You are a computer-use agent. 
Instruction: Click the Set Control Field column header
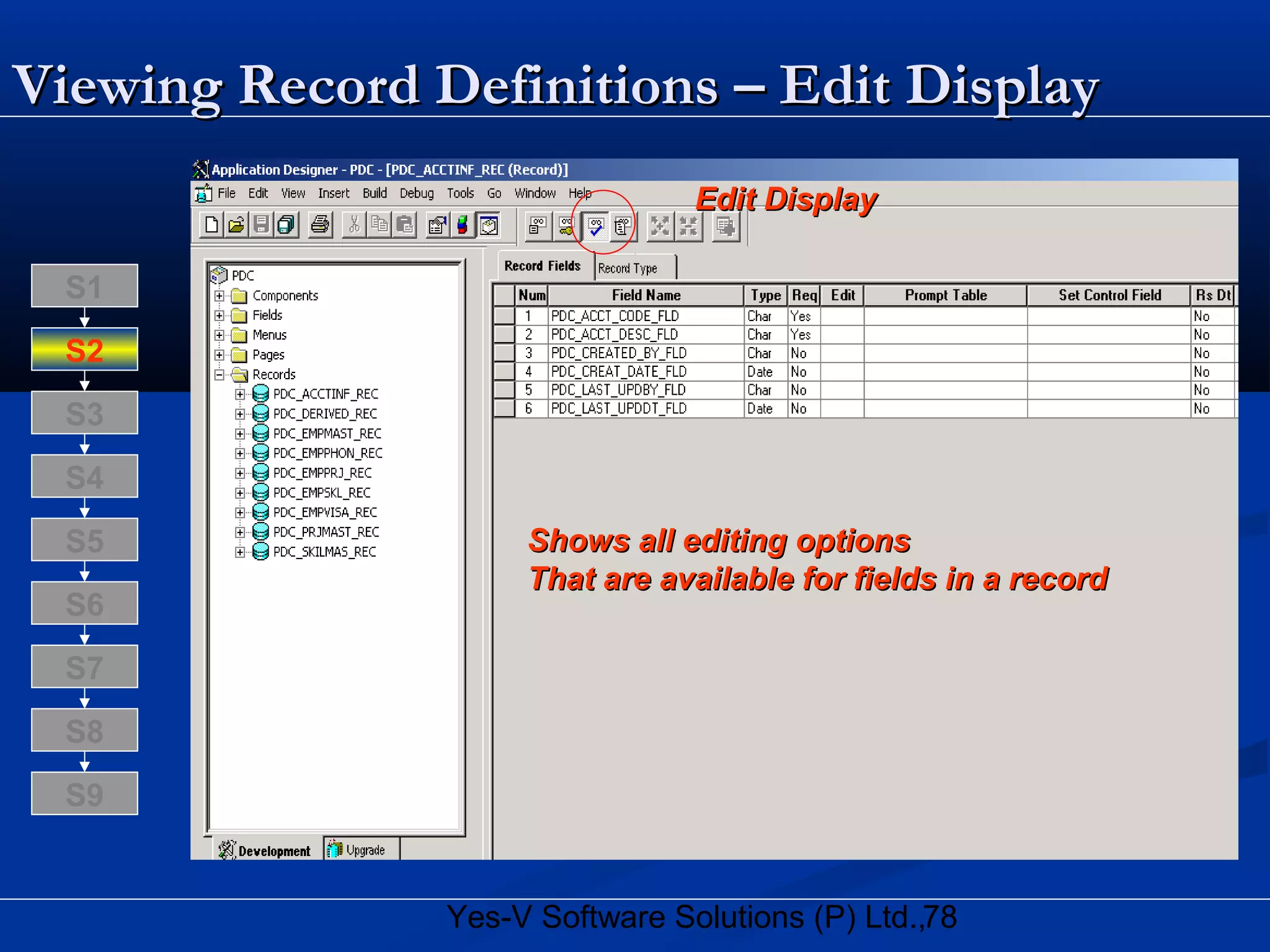point(1109,296)
